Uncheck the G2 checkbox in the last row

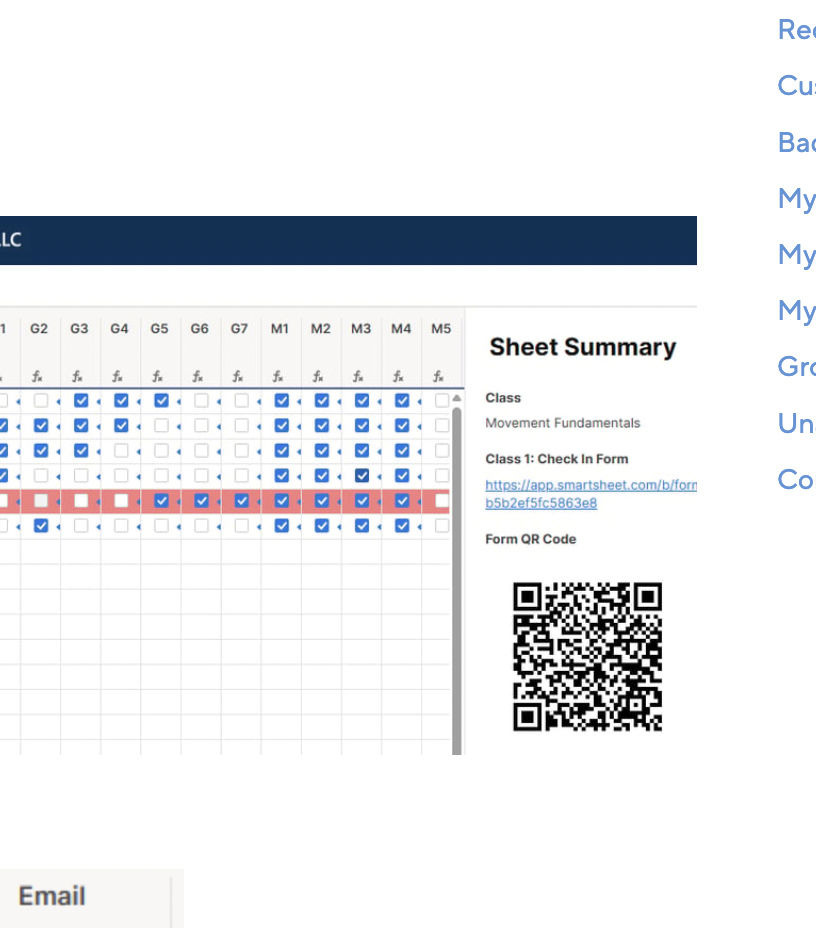pyautogui.click(x=41, y=526)
